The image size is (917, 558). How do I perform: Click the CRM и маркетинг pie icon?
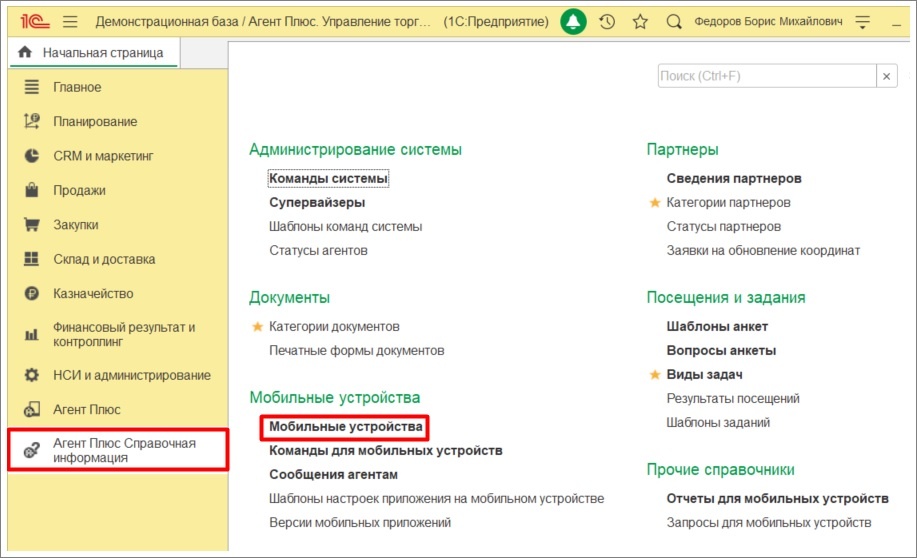tap(32, 156)
